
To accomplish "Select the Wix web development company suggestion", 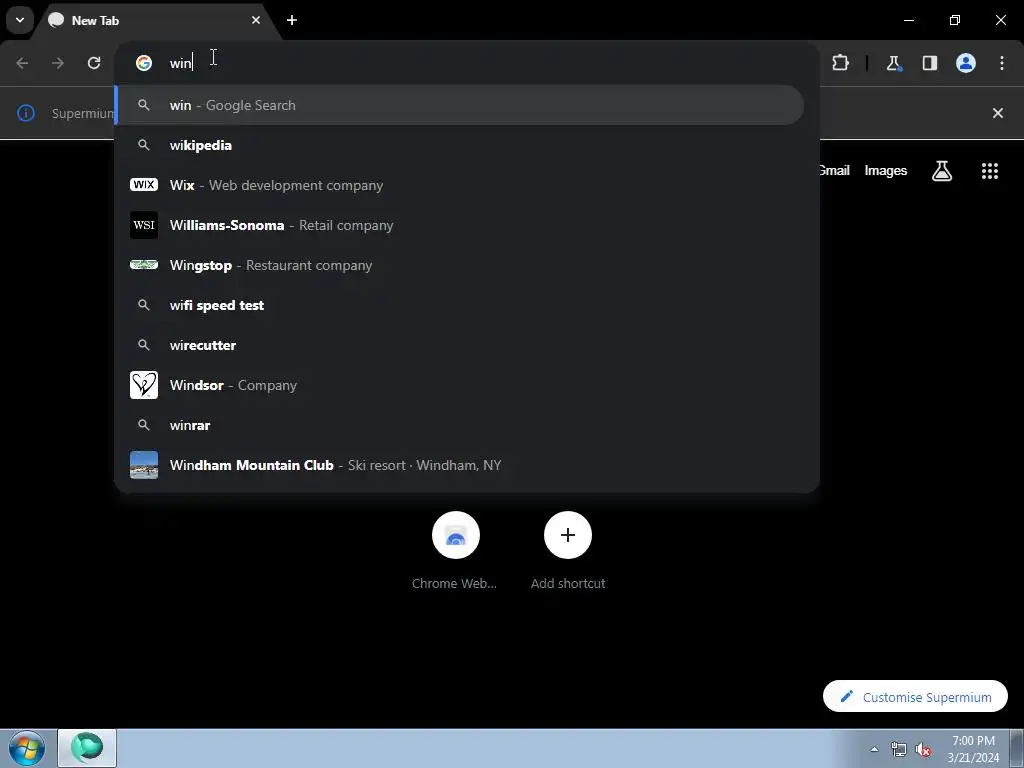I will pos(460,185).
